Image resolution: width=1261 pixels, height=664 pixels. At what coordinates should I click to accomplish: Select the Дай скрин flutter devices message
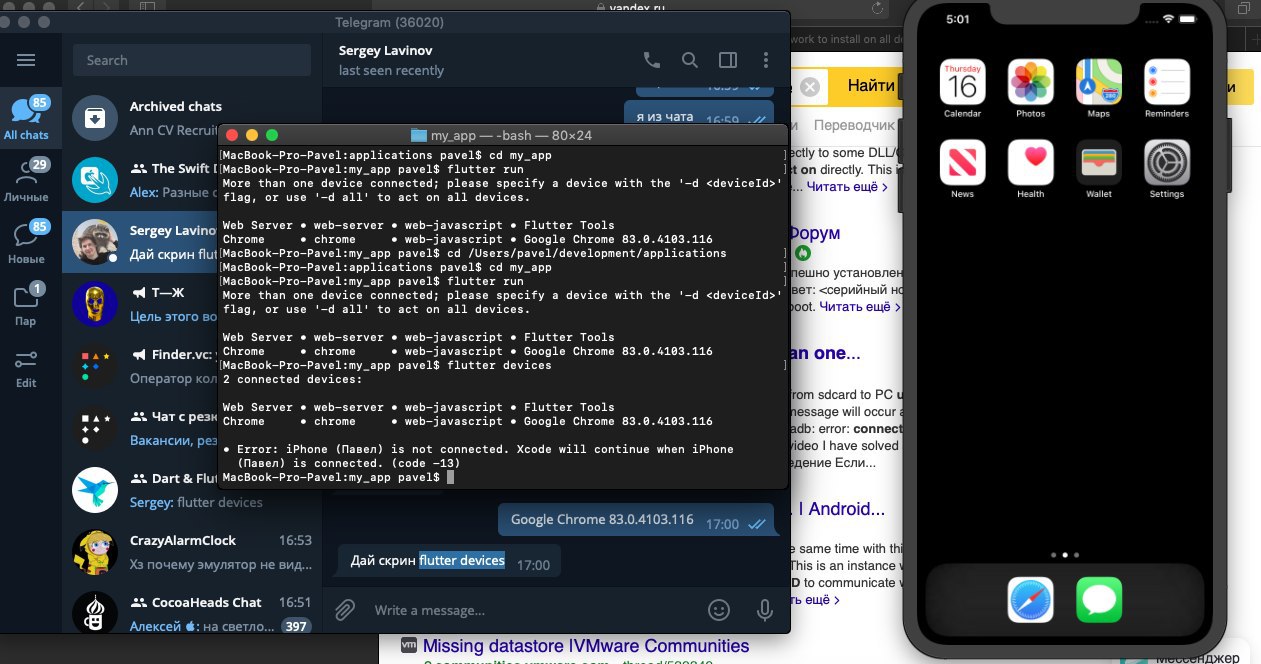click(x=449, y=561)
